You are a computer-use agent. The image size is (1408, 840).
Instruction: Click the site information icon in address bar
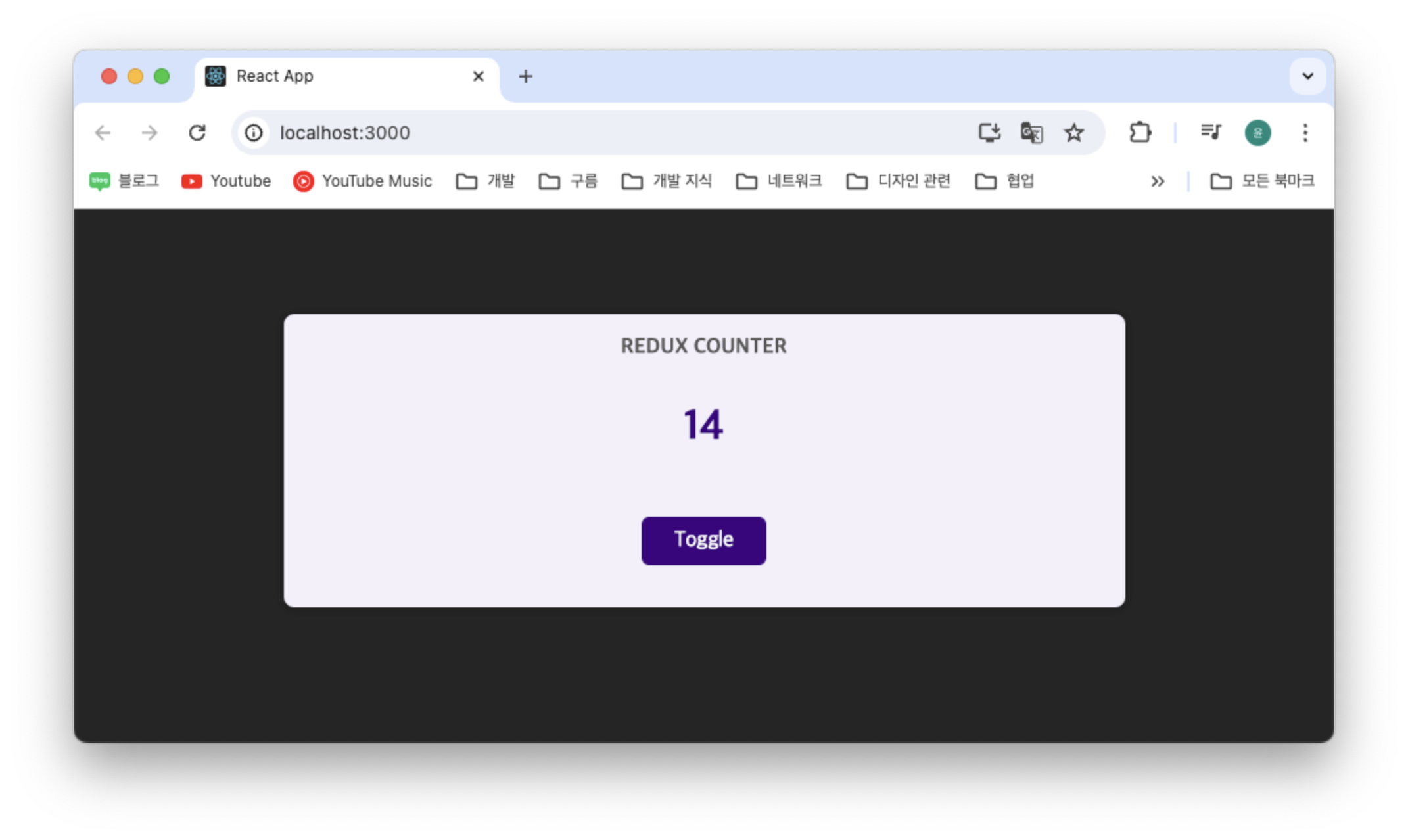(x=254, y=133)
